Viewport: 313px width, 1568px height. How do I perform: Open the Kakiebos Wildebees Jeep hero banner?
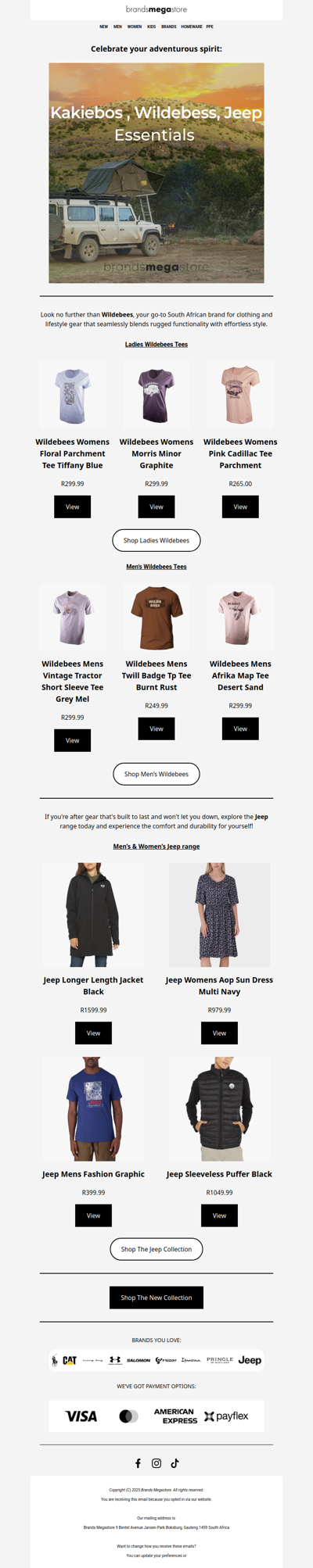click(x=156, y=173)
